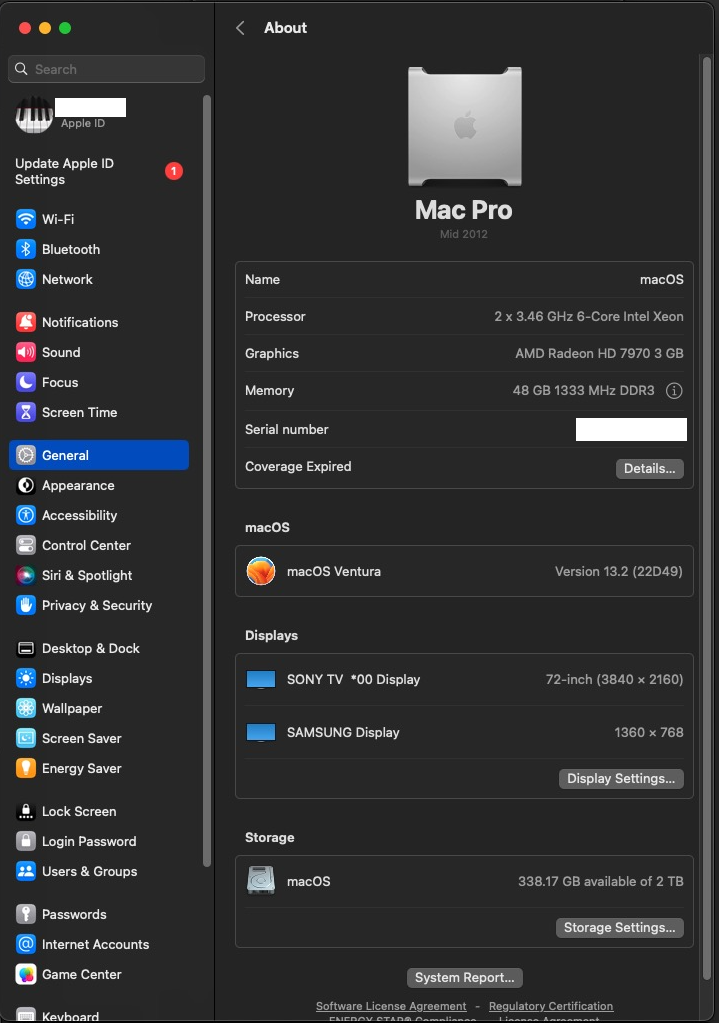Select the Login Password lock icon

25,842
